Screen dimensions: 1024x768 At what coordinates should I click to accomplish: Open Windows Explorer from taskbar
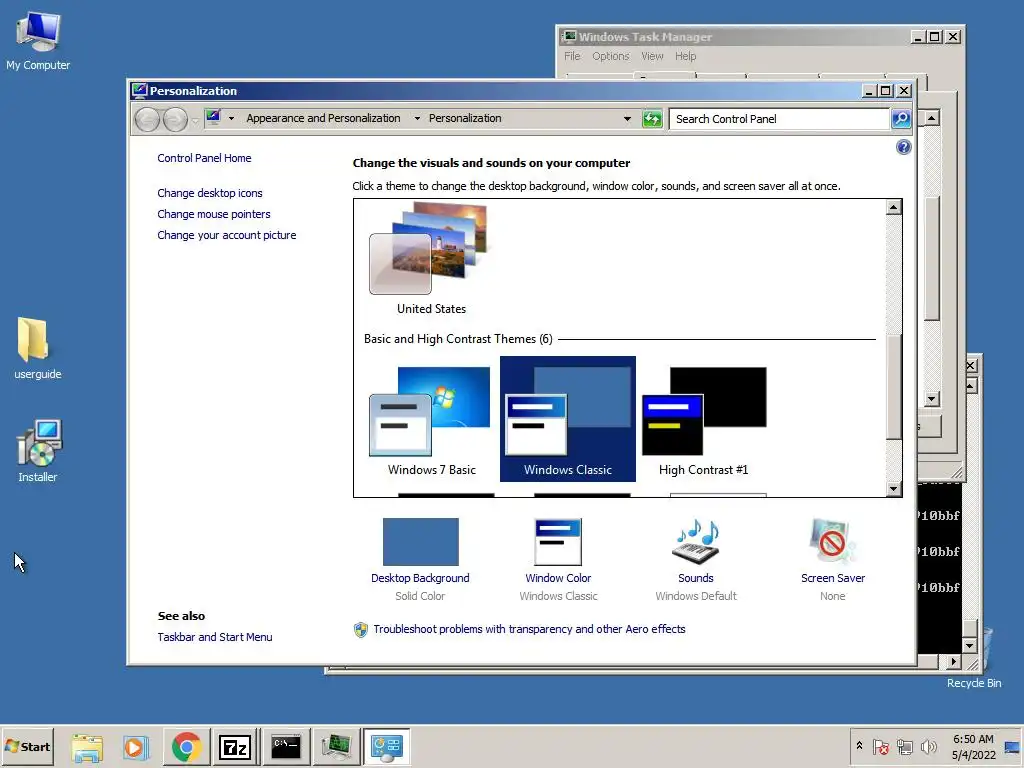88,746
